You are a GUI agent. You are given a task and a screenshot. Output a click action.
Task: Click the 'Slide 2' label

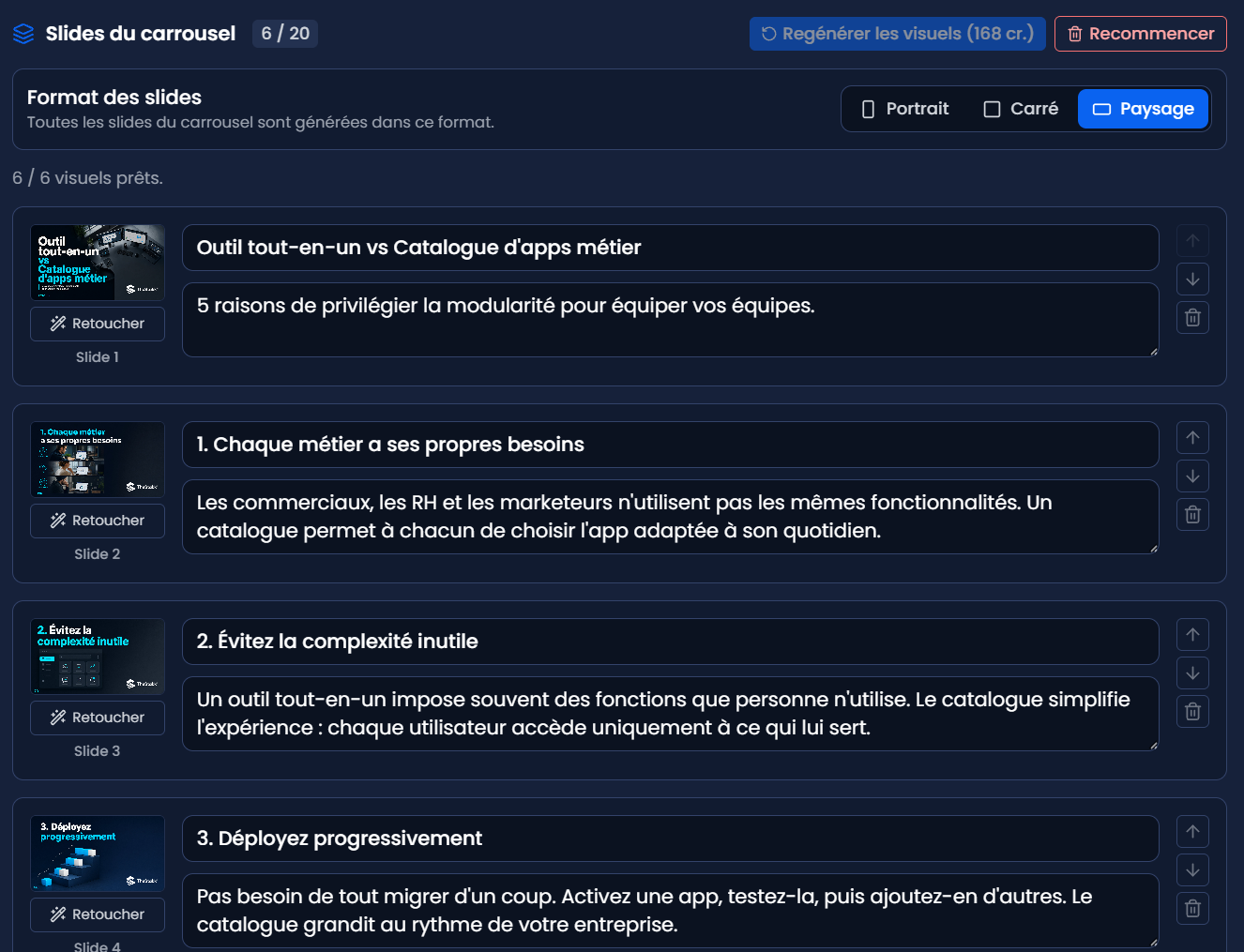(x=98, y=554)
